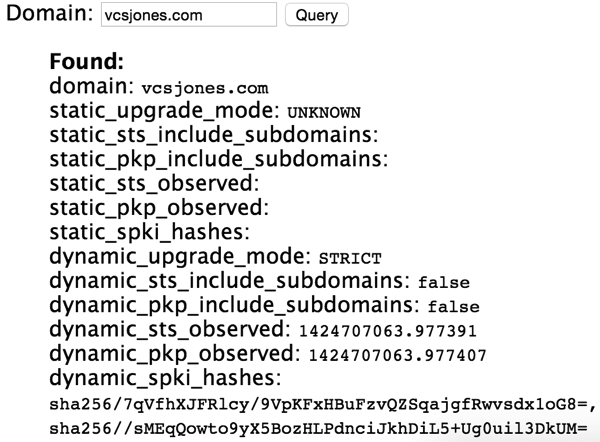Screen dimensions: 600x442
Task: Click the static_sts_observed label
Action: (x=154, y=183)
